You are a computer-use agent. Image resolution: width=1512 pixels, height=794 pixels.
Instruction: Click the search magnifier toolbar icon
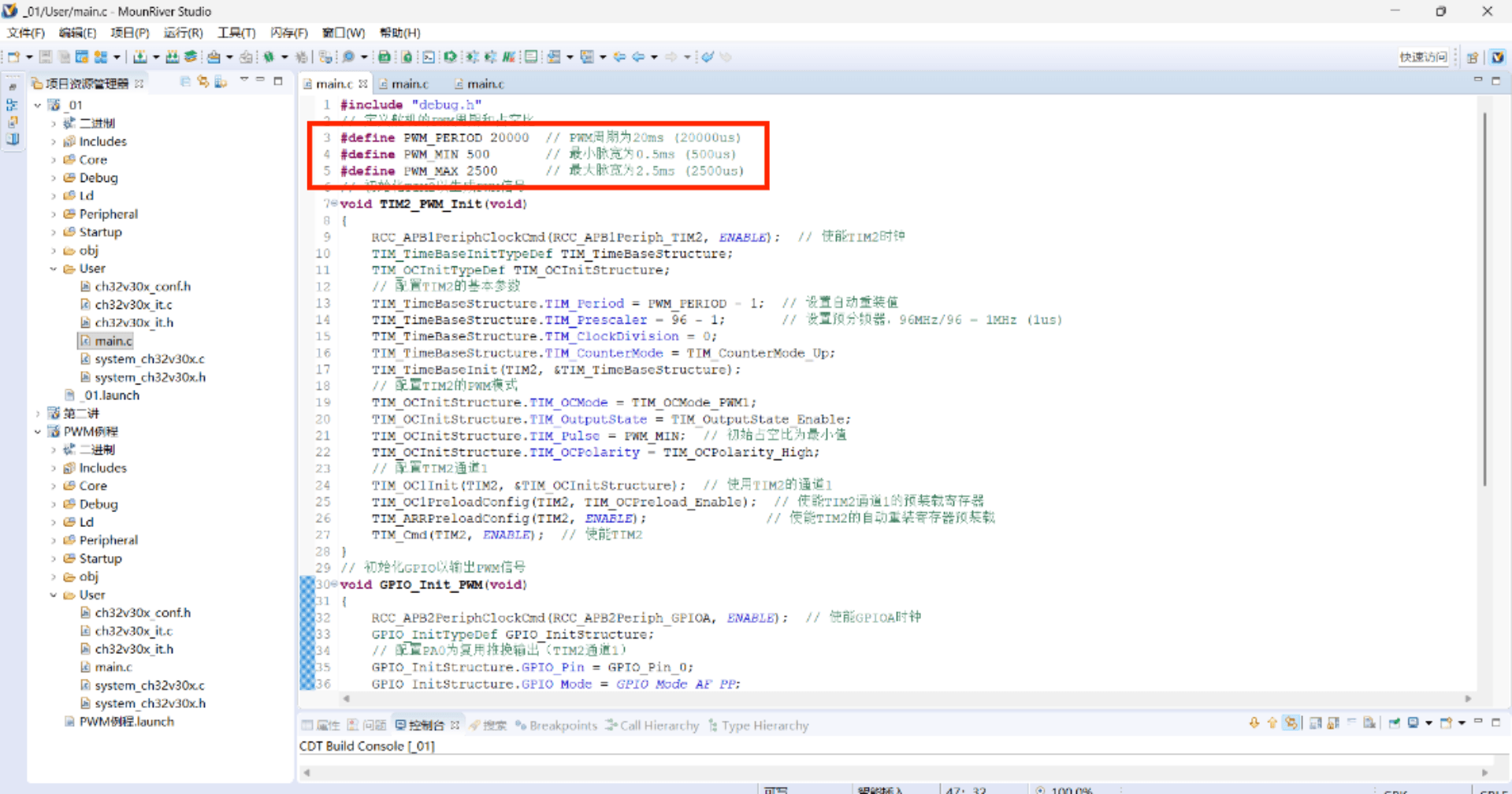point(348,57)
